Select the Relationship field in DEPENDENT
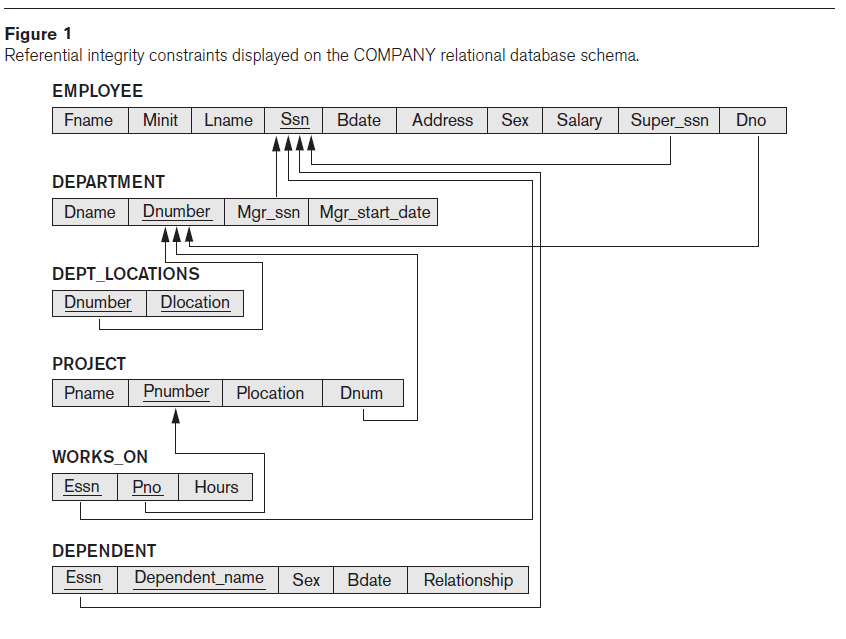 468,579
